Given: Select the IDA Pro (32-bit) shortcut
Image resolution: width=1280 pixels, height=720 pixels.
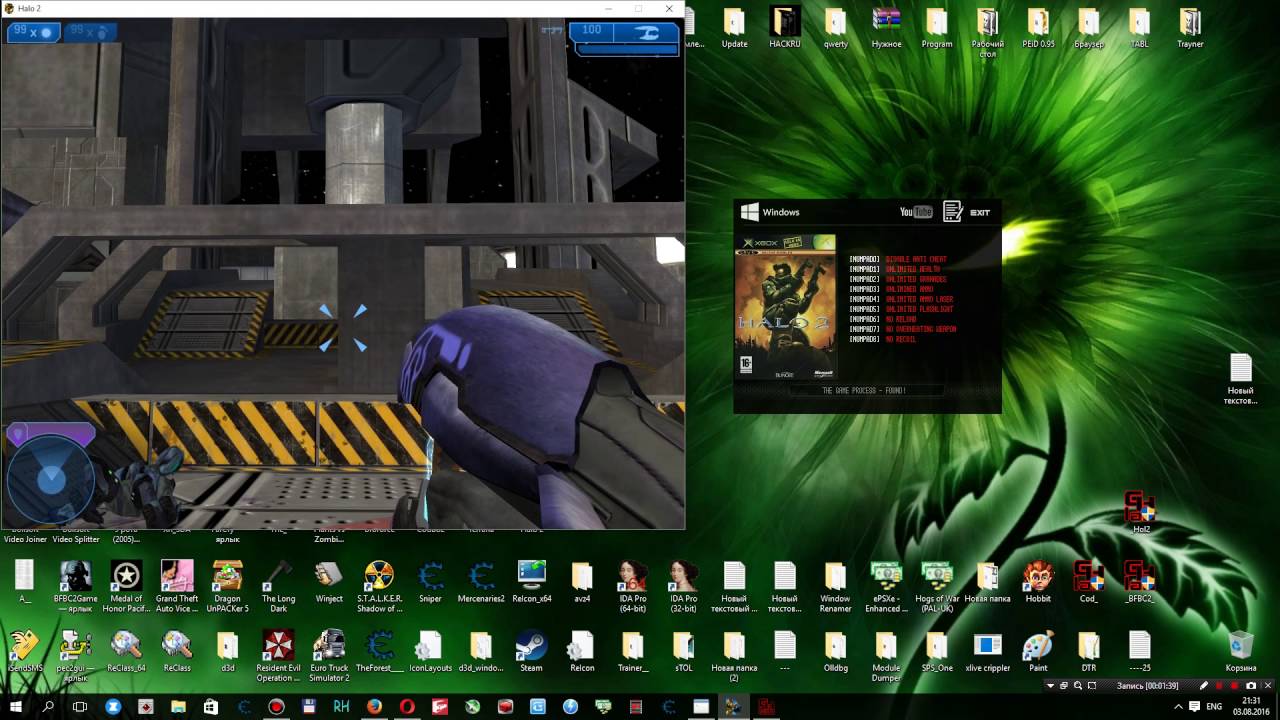Looking at the screenshot, I should point(684,586).
